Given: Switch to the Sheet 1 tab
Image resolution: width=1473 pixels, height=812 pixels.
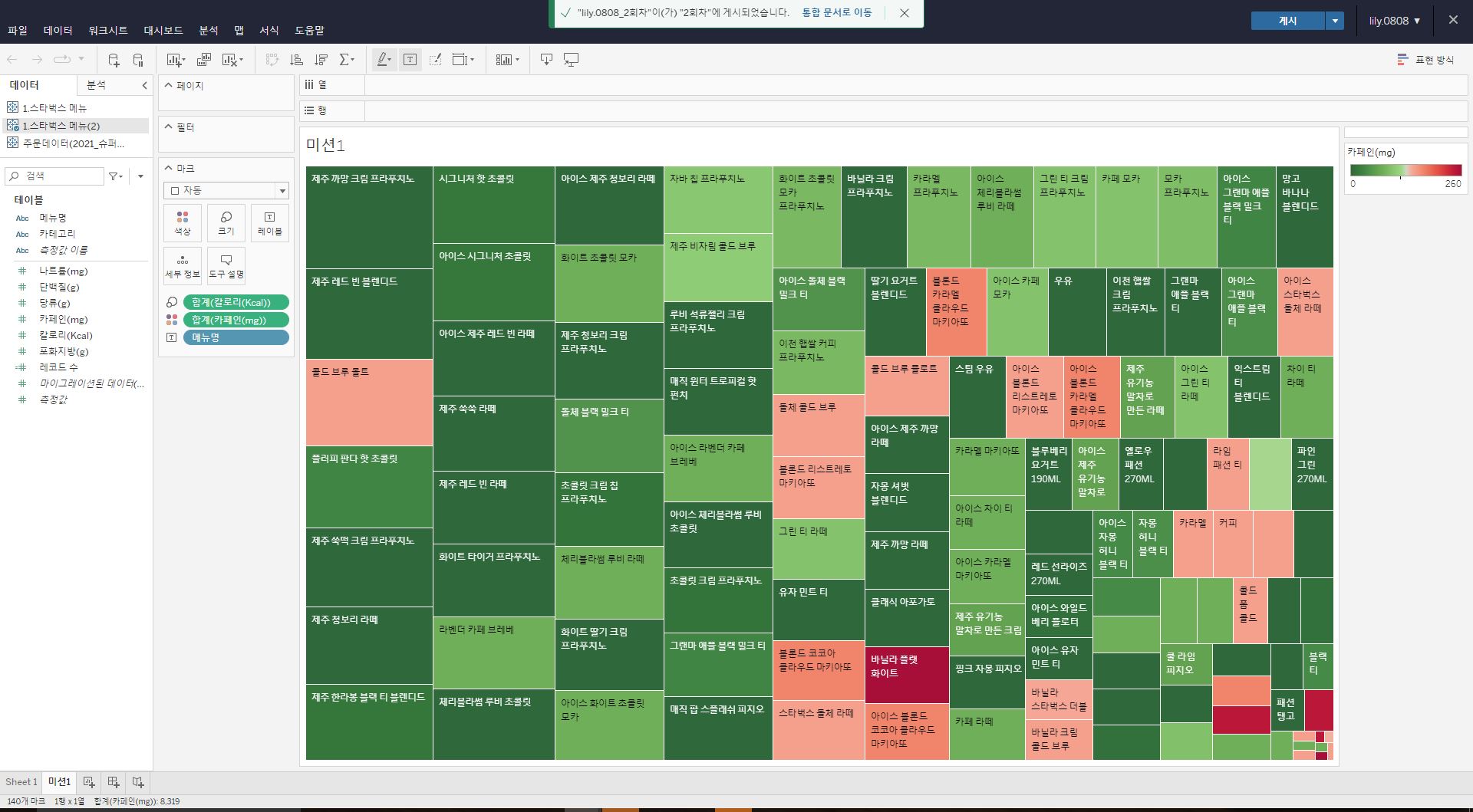Looking at the screenshot, I should pos(21,782).
